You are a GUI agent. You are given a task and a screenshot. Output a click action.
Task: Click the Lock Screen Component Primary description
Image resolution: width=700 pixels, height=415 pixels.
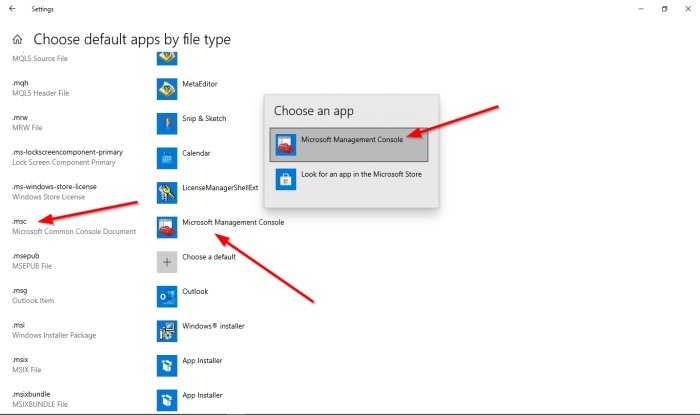(x=64, y=162)
